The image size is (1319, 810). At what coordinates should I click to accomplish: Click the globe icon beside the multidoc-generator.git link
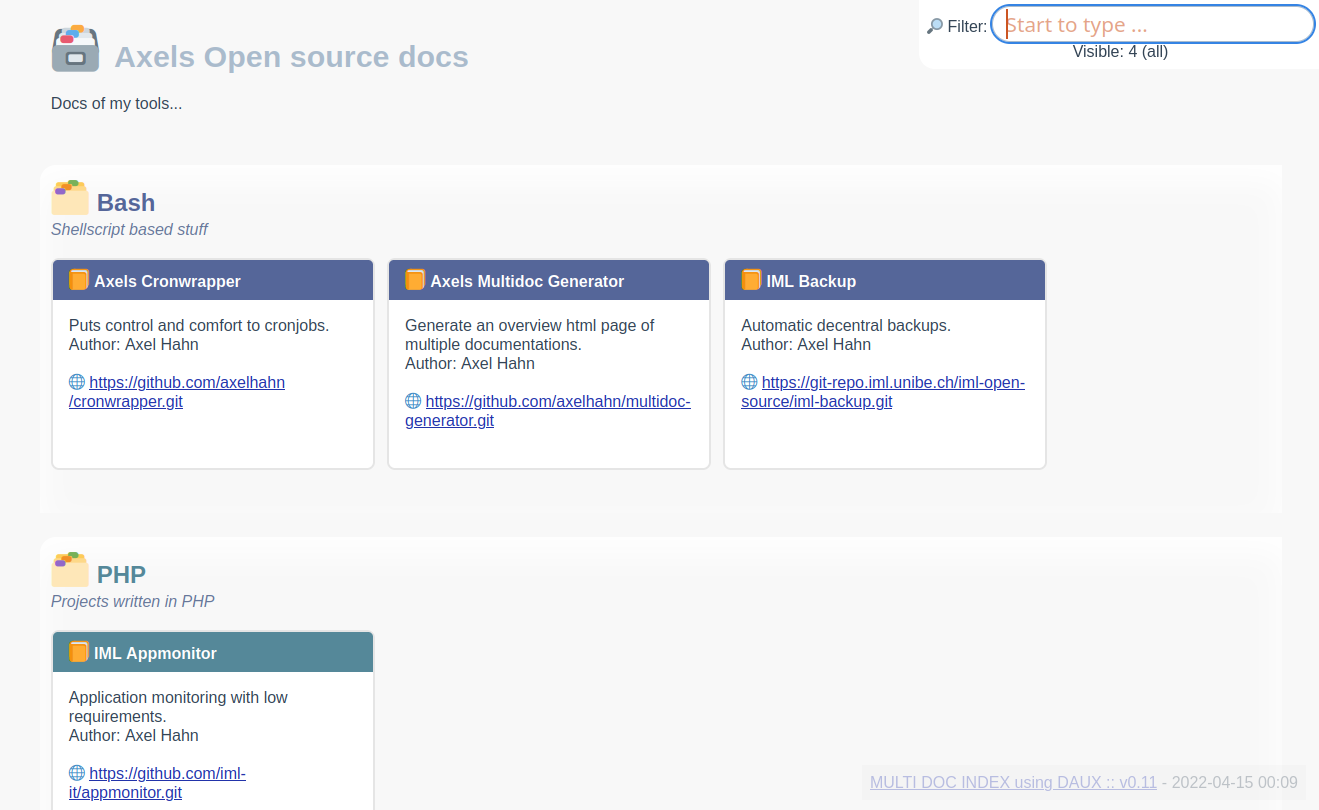pyautogui.click(x=413, y=401)
